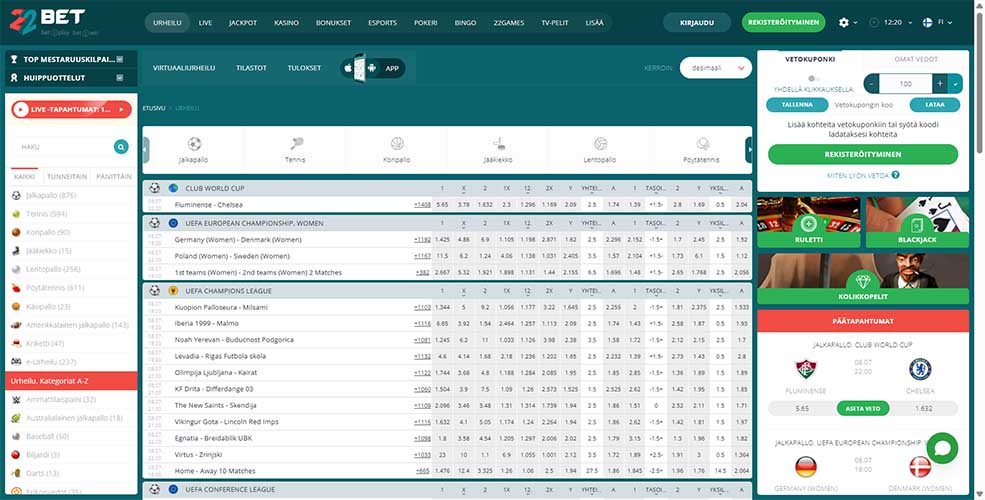
Task: Click the Chelsea team crest
Action: 920,369
